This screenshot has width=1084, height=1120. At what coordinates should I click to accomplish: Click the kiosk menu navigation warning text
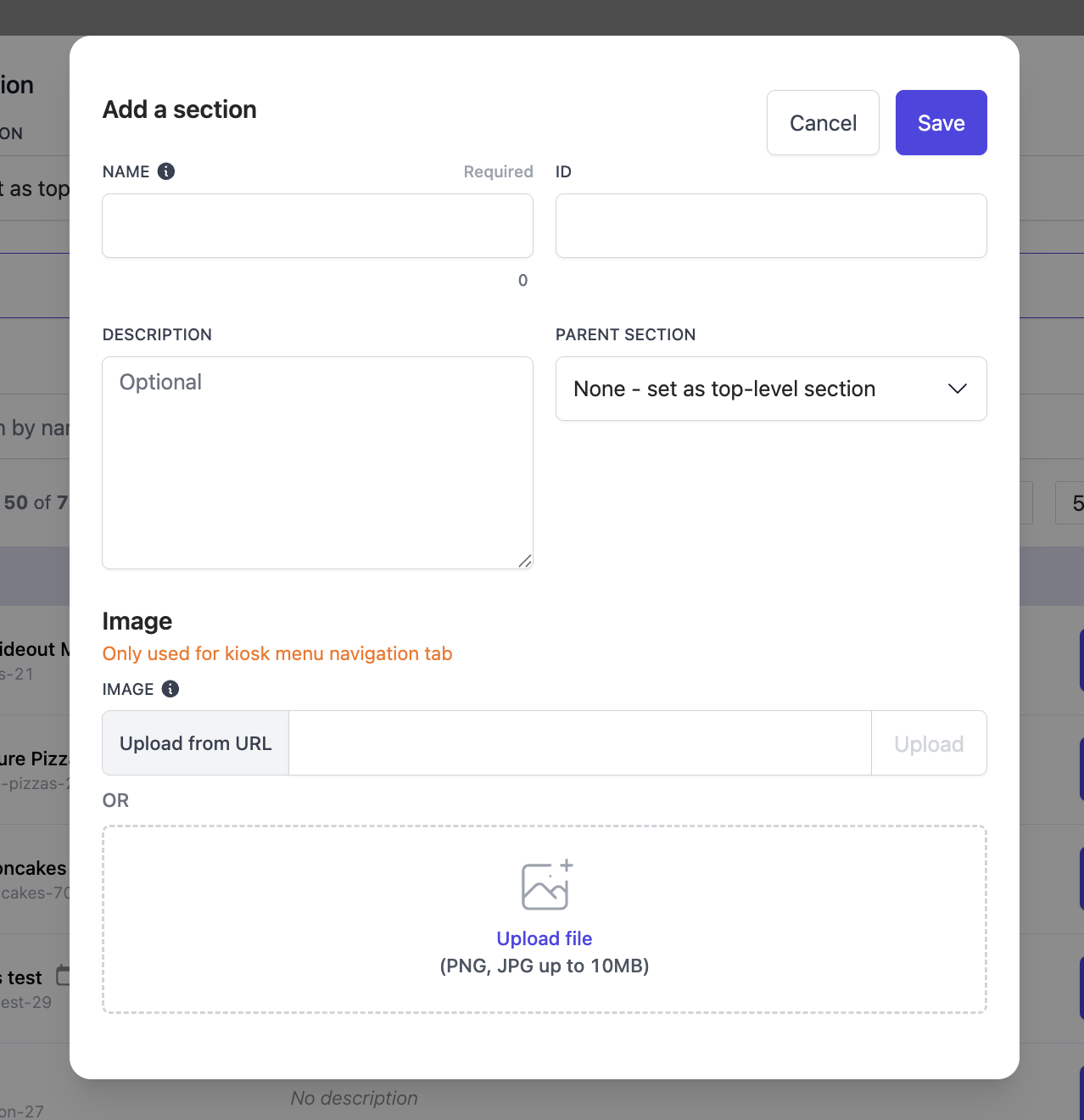point(277,653)
